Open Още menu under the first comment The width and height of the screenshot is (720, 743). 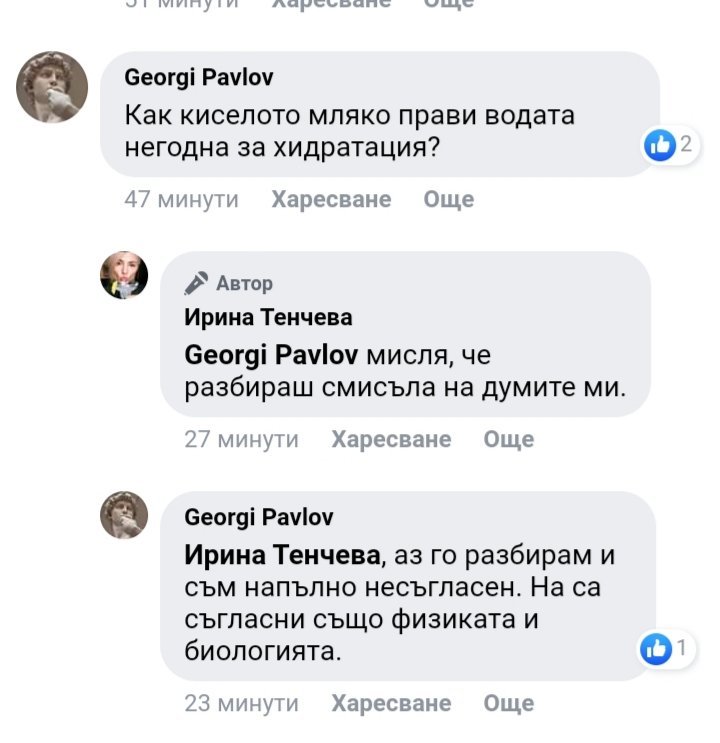pyautogui.click(x=449, y=200)
